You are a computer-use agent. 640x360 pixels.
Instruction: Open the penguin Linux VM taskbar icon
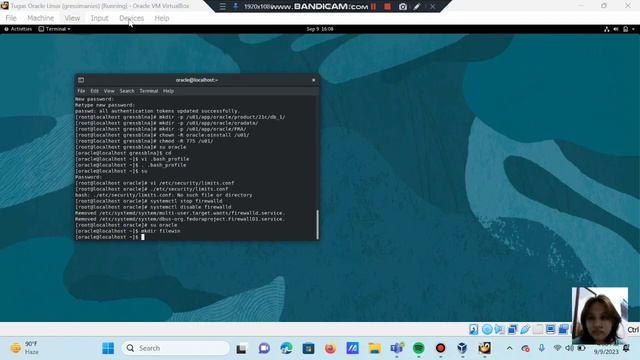coord(484,348)
